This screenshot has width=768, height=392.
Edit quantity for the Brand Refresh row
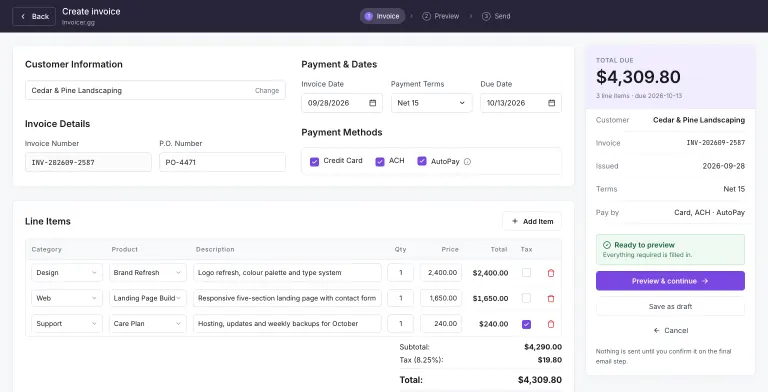401,272
